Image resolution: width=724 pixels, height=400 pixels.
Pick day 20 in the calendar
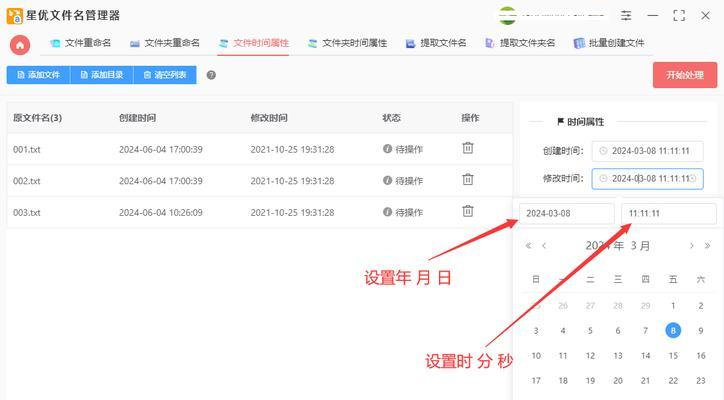point(618,381)
